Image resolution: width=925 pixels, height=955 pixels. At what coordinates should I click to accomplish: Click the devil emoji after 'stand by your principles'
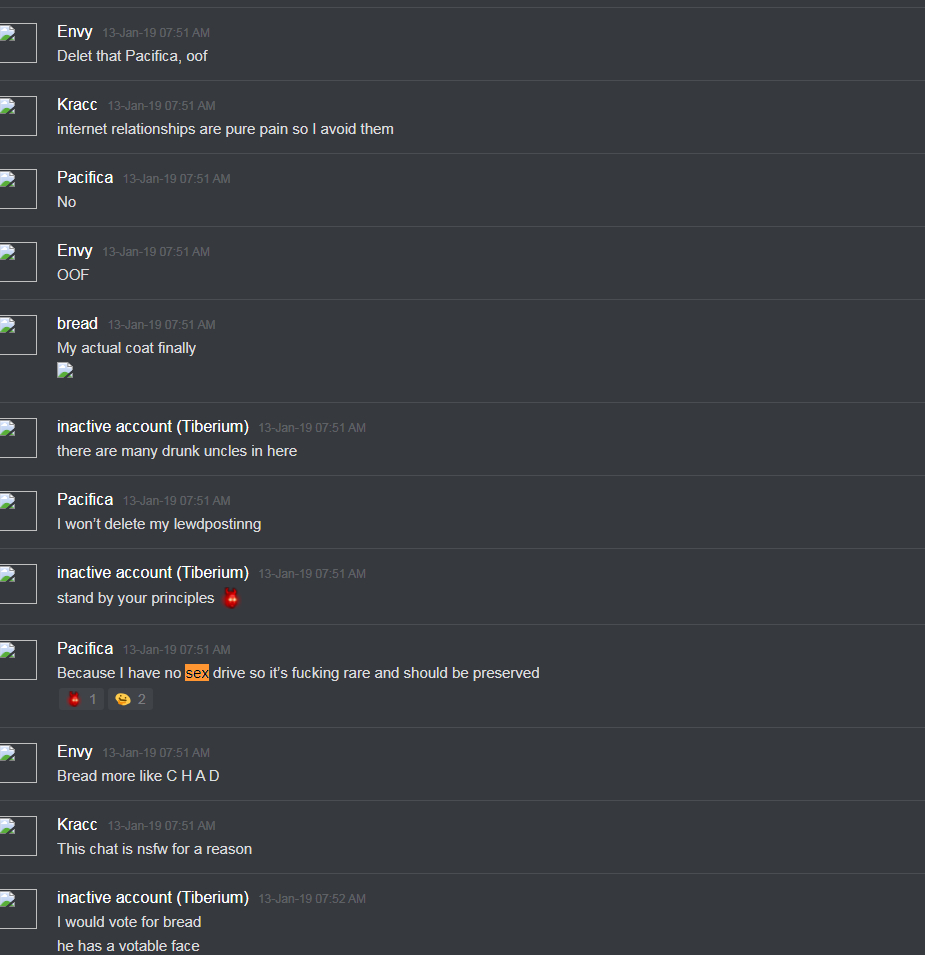(x=231, y=598)
